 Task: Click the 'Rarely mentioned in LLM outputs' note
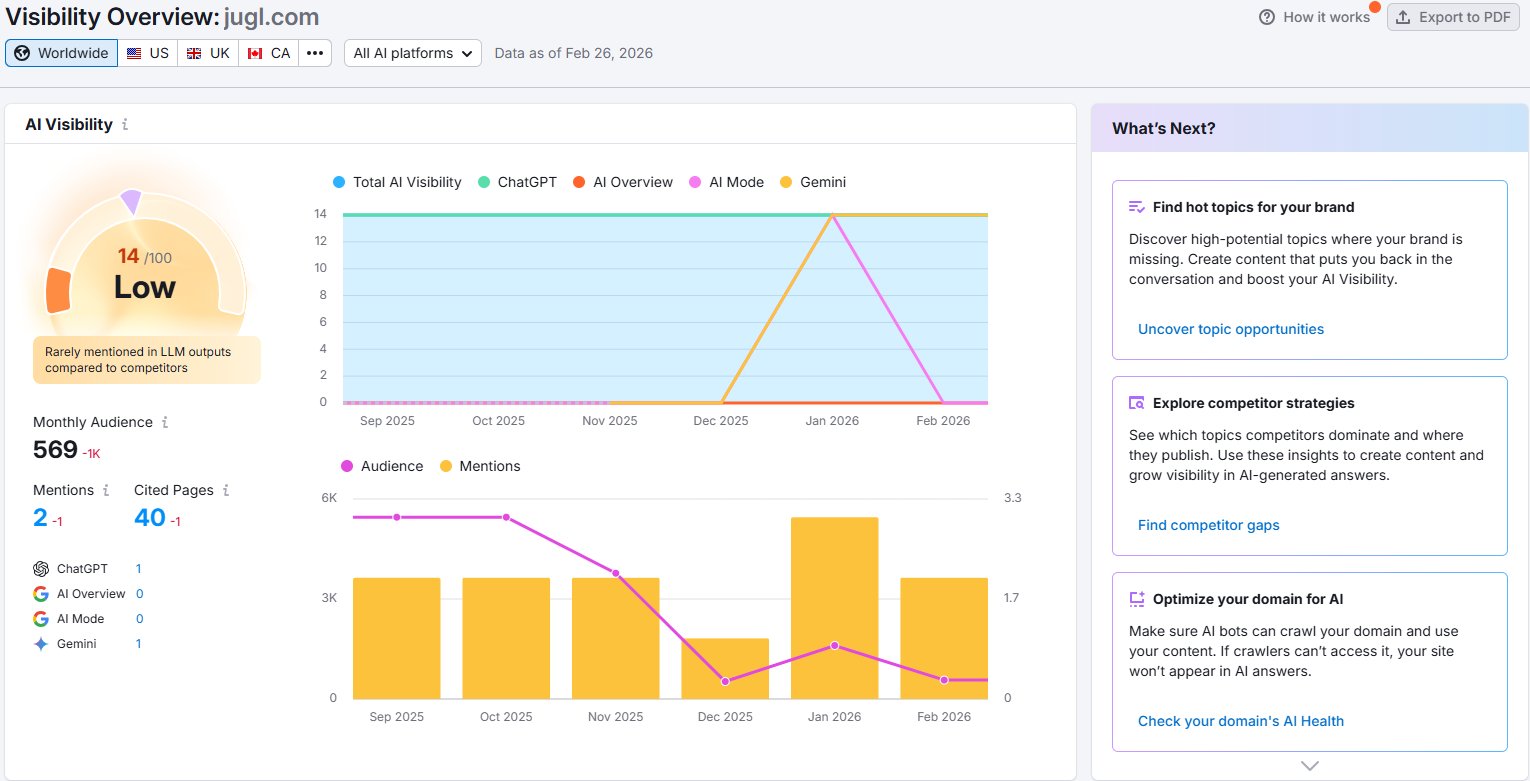(146, 360)
